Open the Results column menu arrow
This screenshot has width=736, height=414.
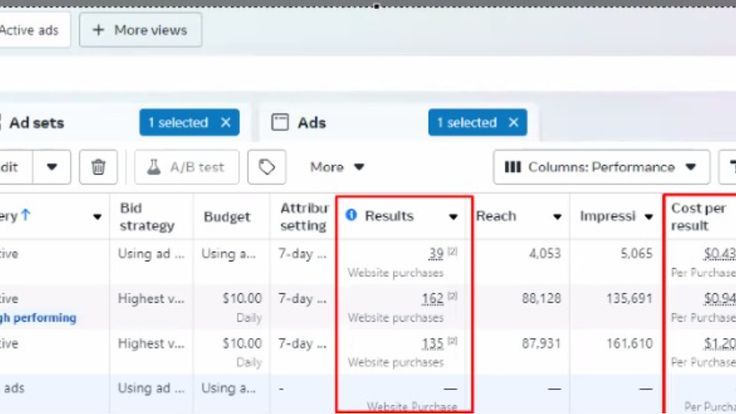[x=453, y=216]
